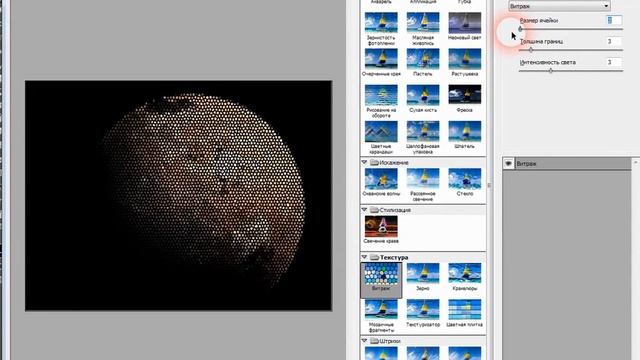Screen dimensions: 640x360
Task: Click the Стилизация folder icon
Action: pos(374,210)
